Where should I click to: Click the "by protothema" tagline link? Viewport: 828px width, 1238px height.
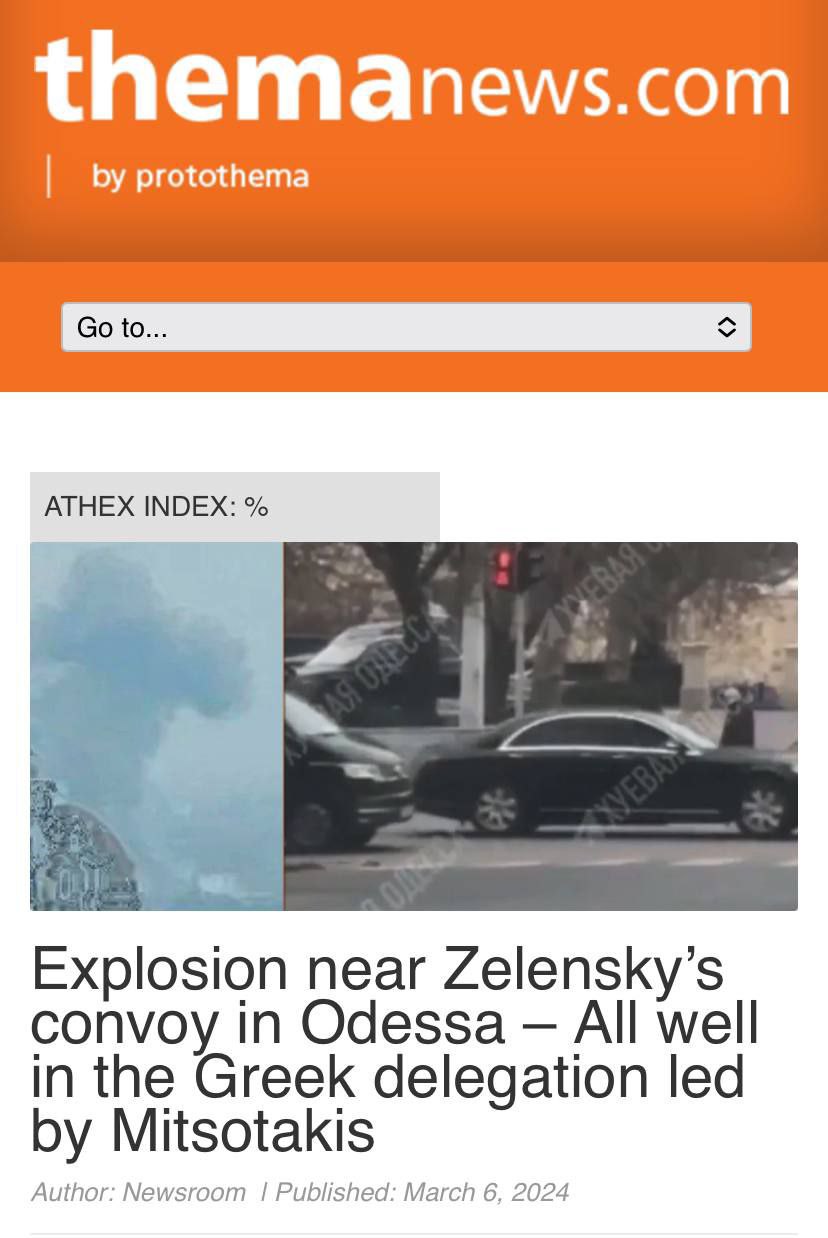pos(200,177)
